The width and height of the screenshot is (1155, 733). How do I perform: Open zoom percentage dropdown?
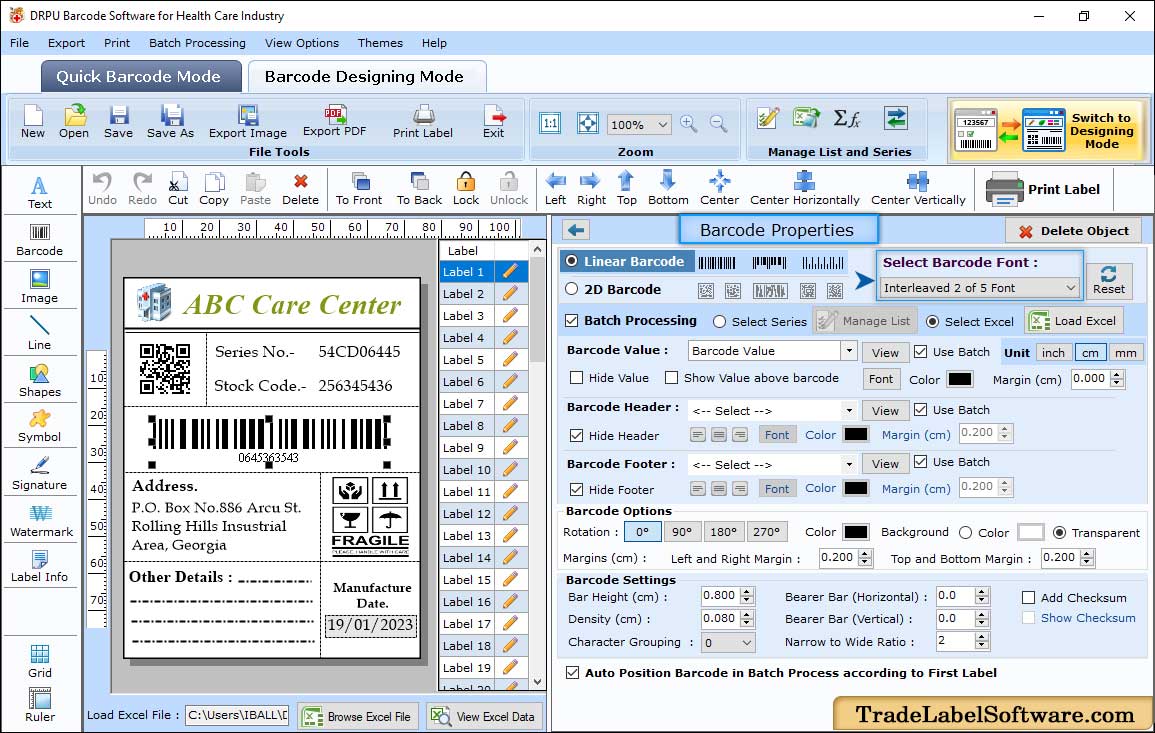pyautogui.click(x=662, y=124)
